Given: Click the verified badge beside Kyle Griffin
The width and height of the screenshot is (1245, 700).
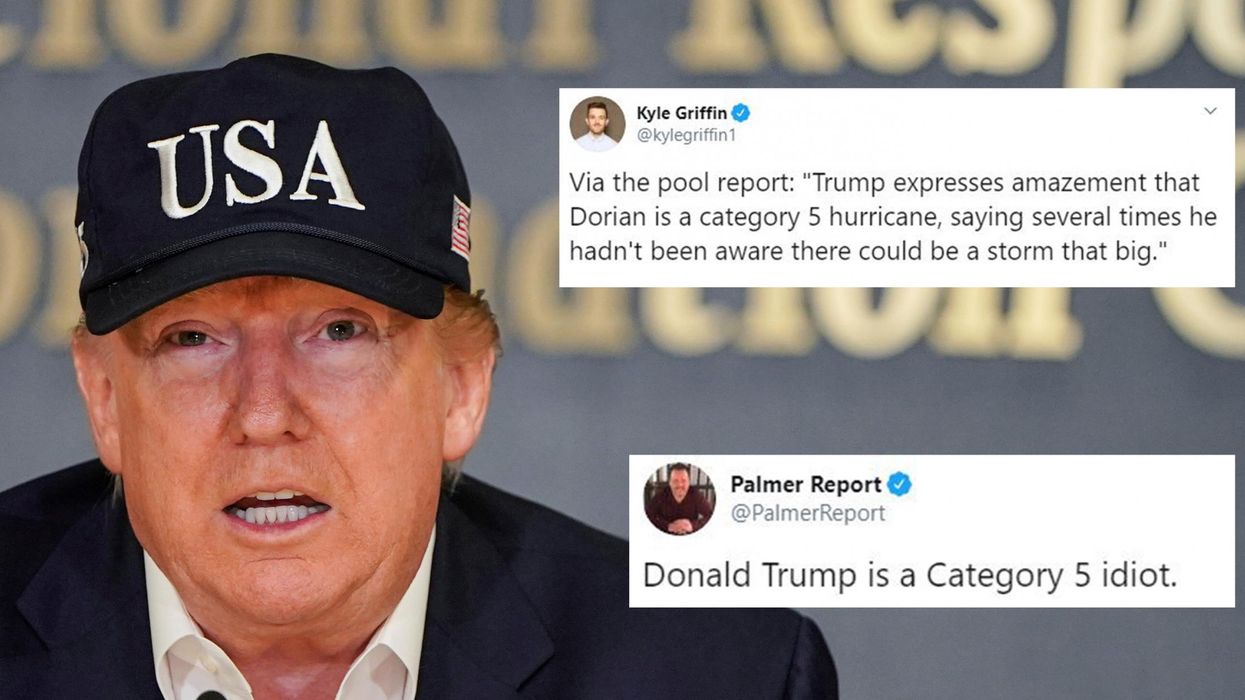Looking at the screenshot, I should (x=741, y=113).
